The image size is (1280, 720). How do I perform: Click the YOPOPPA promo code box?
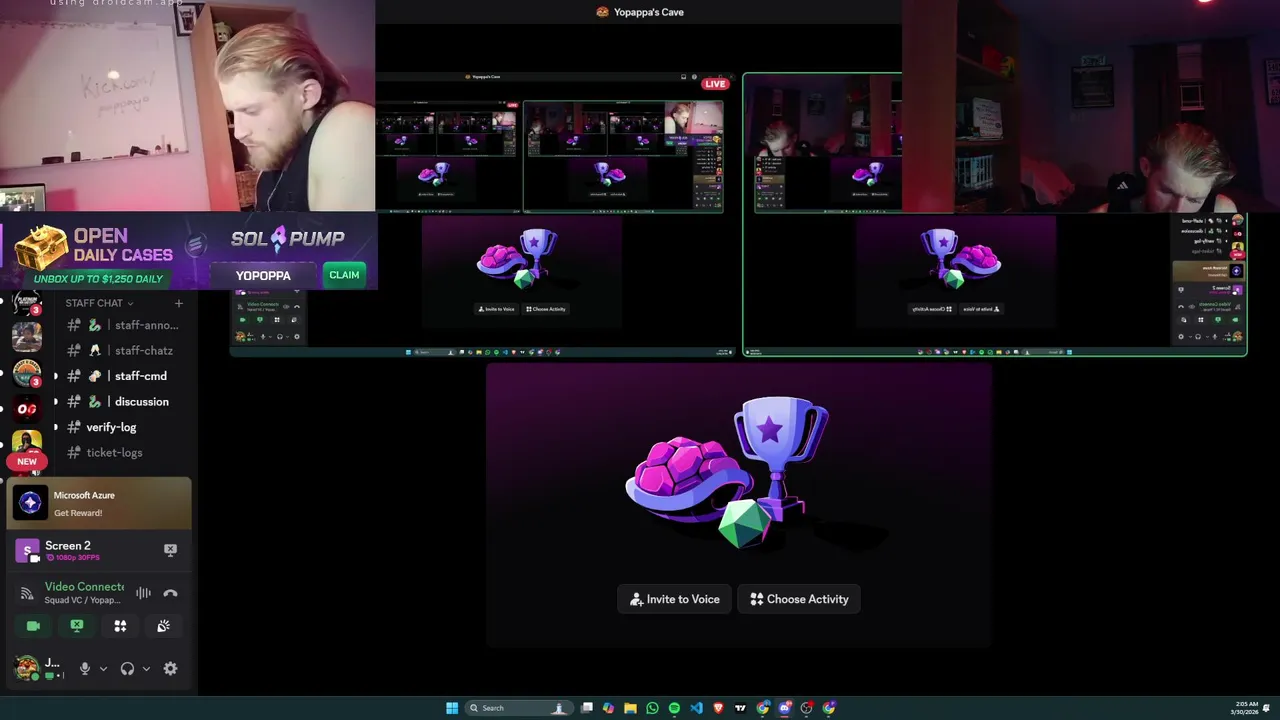pyautogui.click(x=263, y=276)
